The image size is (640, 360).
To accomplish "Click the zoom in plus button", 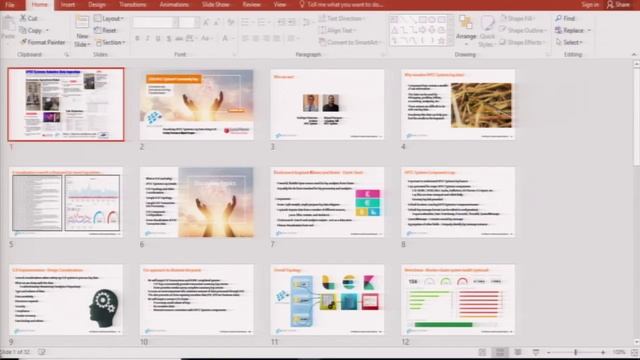I will (603, 352).
